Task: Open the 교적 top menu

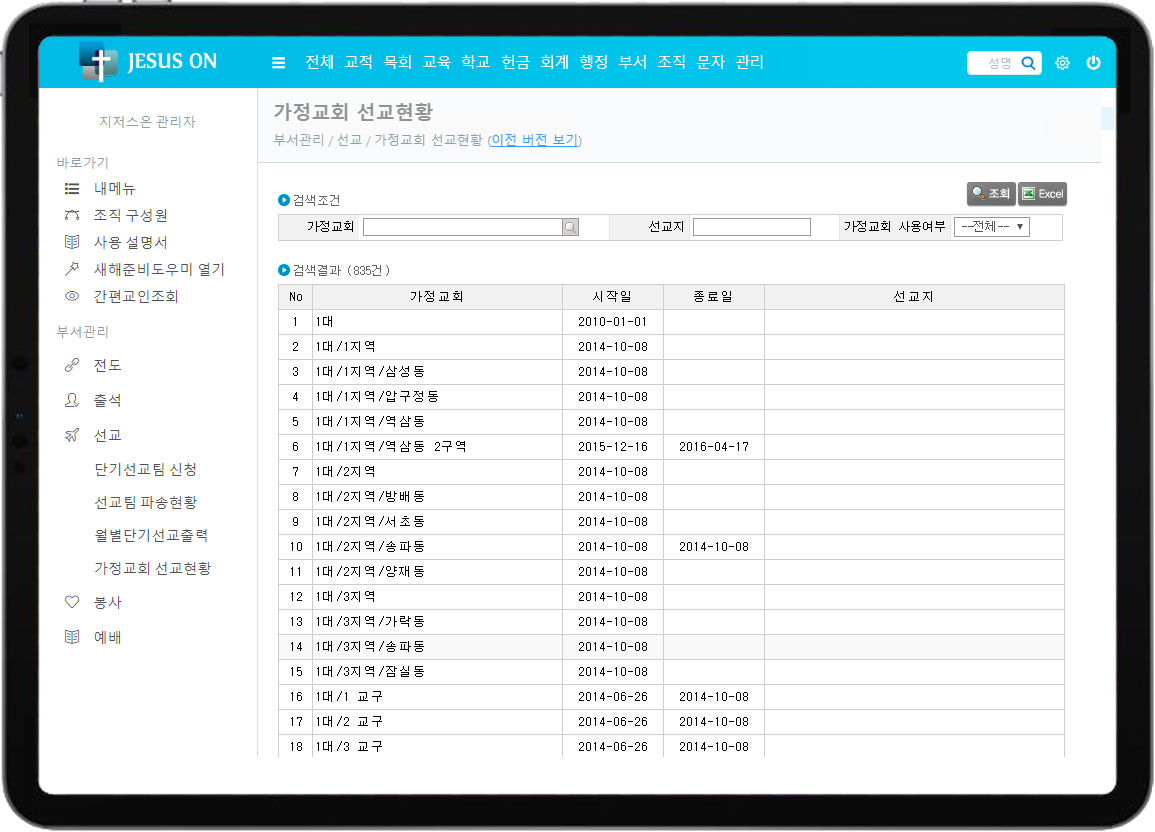Action: [358, 62]
